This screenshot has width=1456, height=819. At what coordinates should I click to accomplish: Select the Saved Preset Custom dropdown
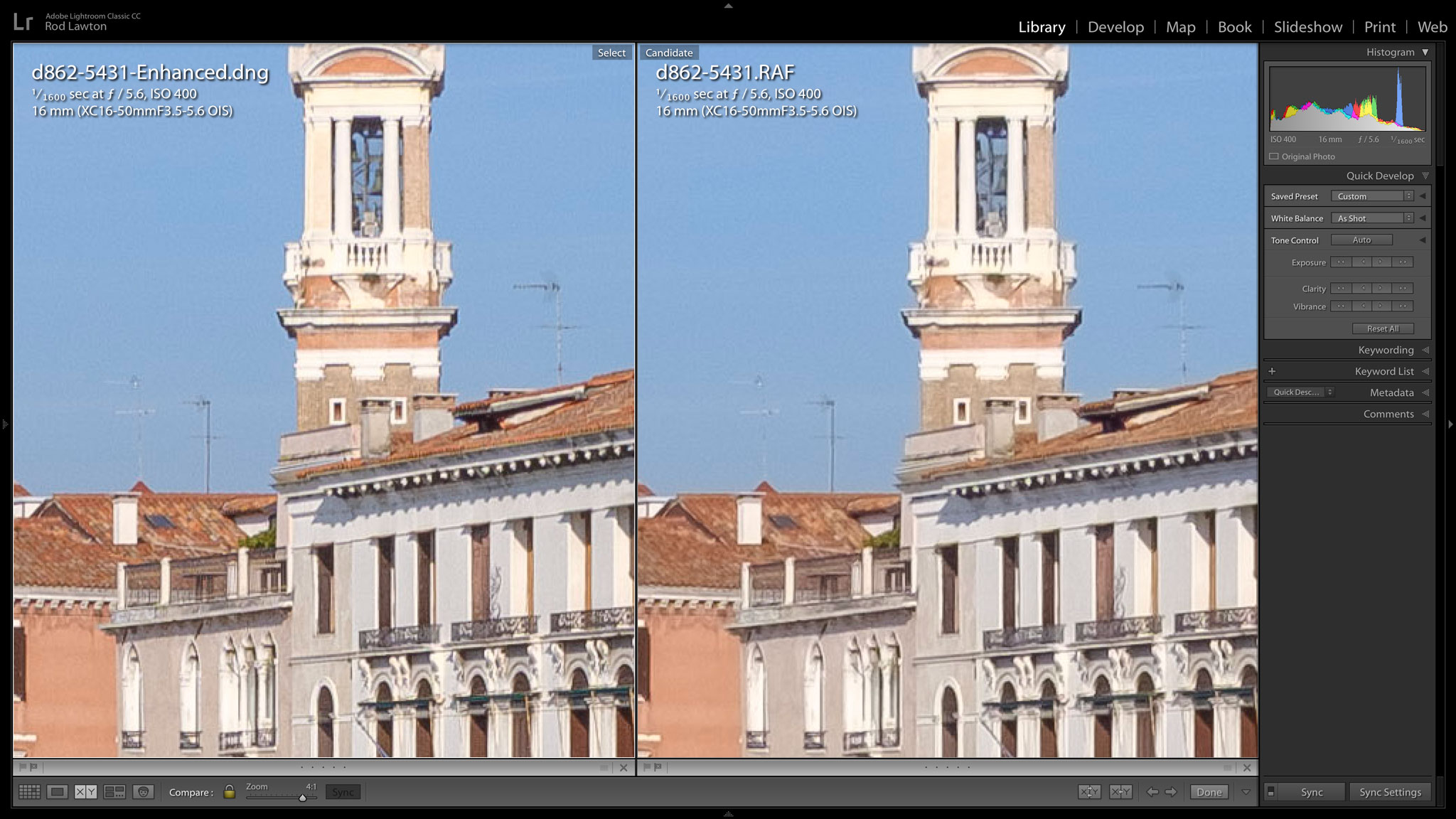pyautogui.click(x=1373, y=196)
